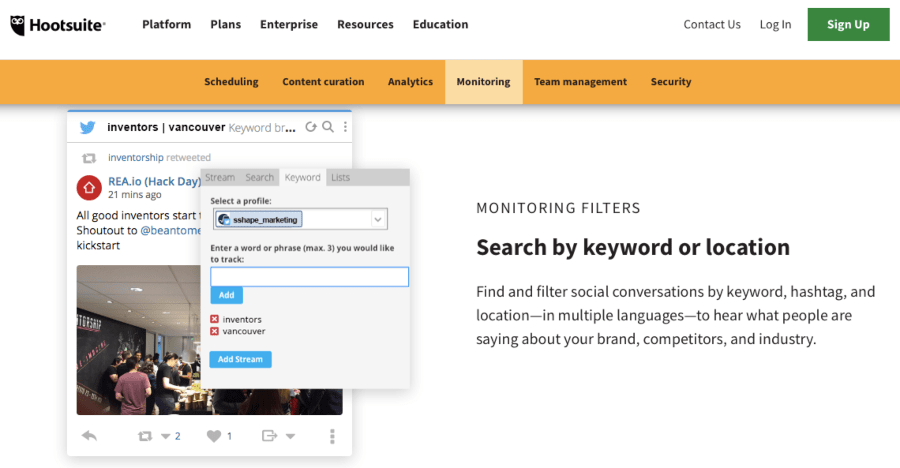Click the Add Stream button
The image size is (900, 468).
[x=240, y=359]
